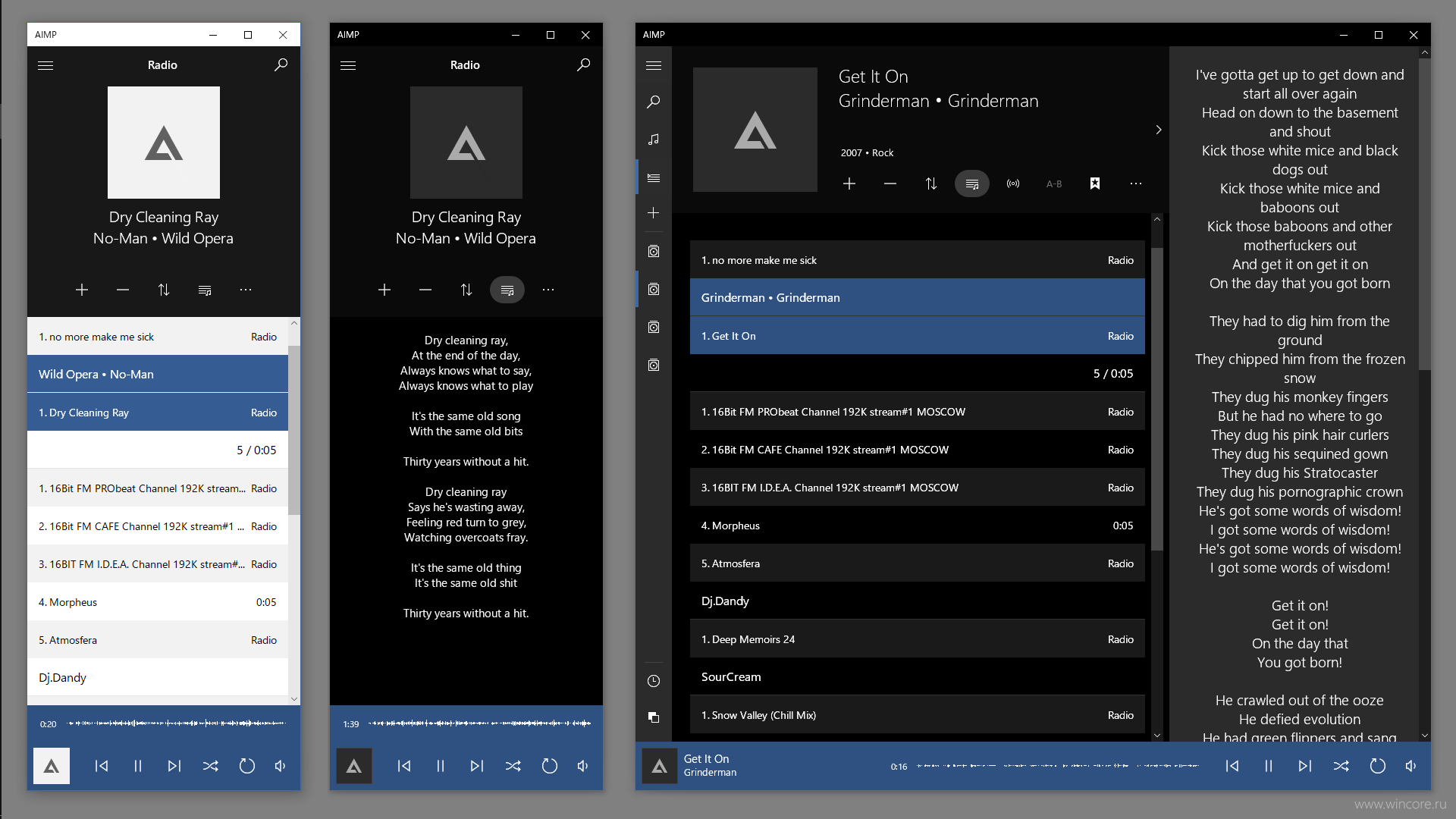This screenshot has width=1456, height=819.
Task: Open more options ellipsis in wide window toolbar
Action: click(1136, 184)
